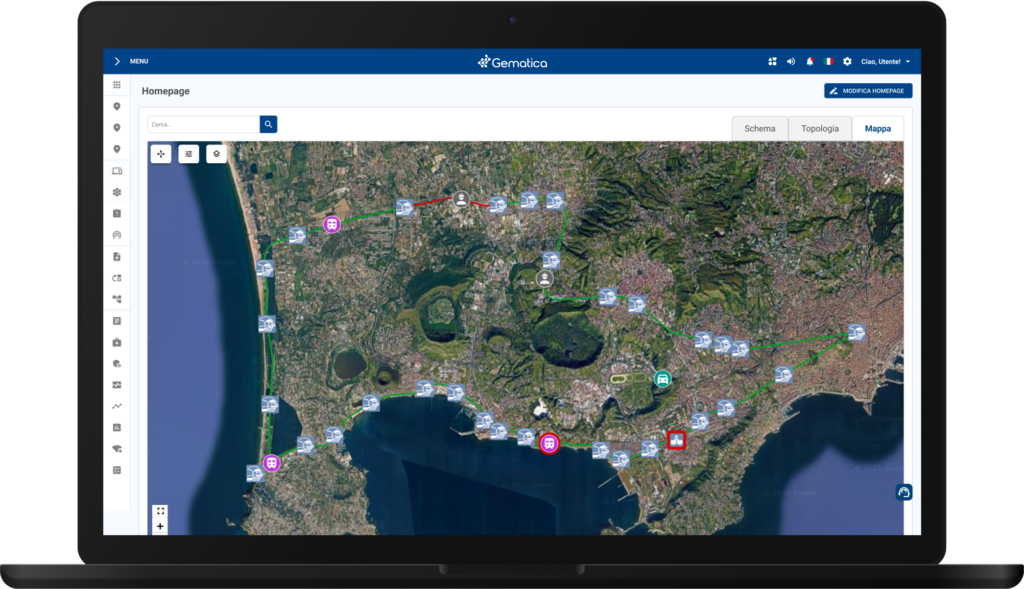1024x589 pixels.
Task: Expand the MENU sidebar with the chevron
Action: (x=117, y=61)
